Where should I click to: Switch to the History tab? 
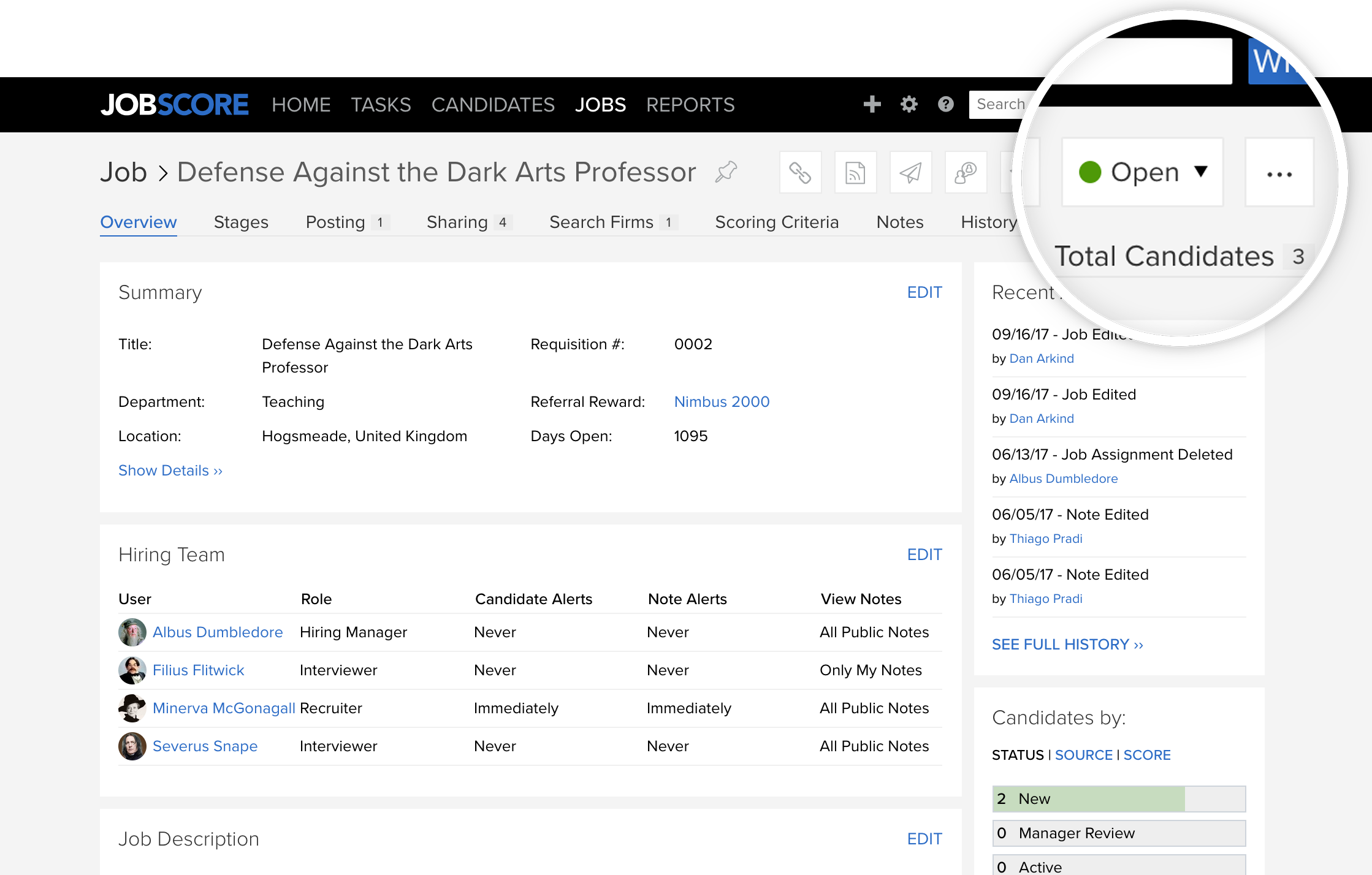point(989,222)
